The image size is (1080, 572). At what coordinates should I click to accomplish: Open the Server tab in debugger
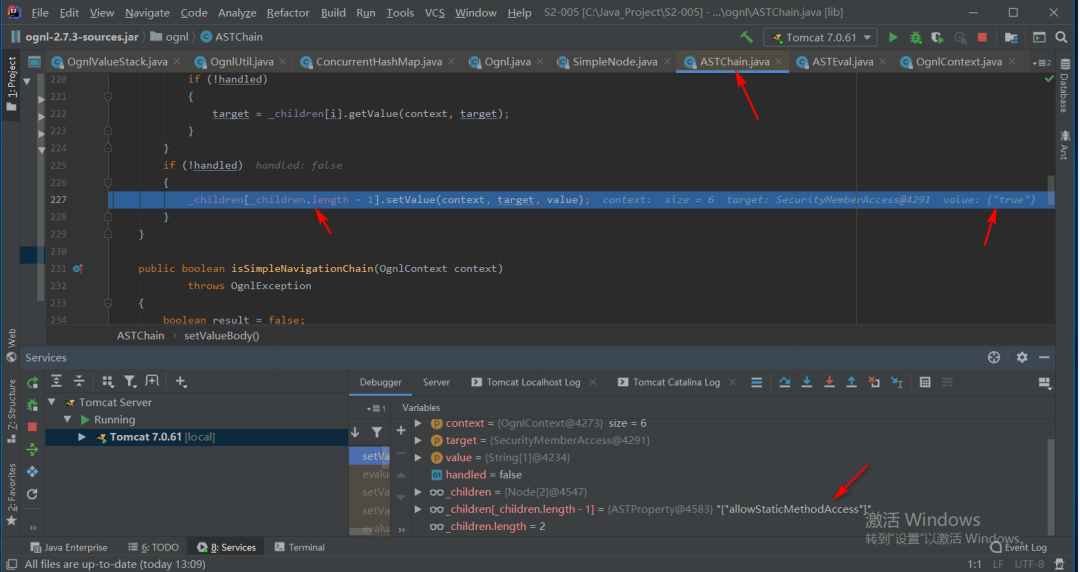click(x=436, y=382)
